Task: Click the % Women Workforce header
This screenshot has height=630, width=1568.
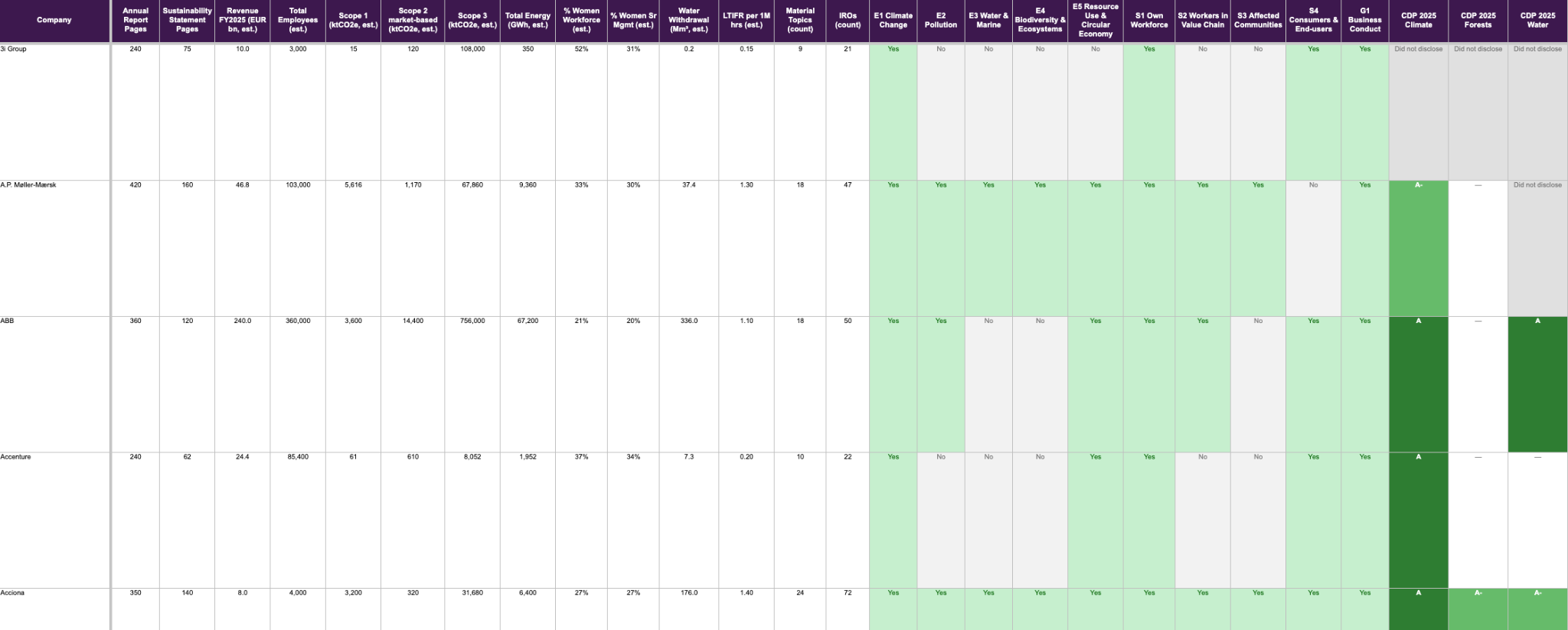Action: (581, 21)
